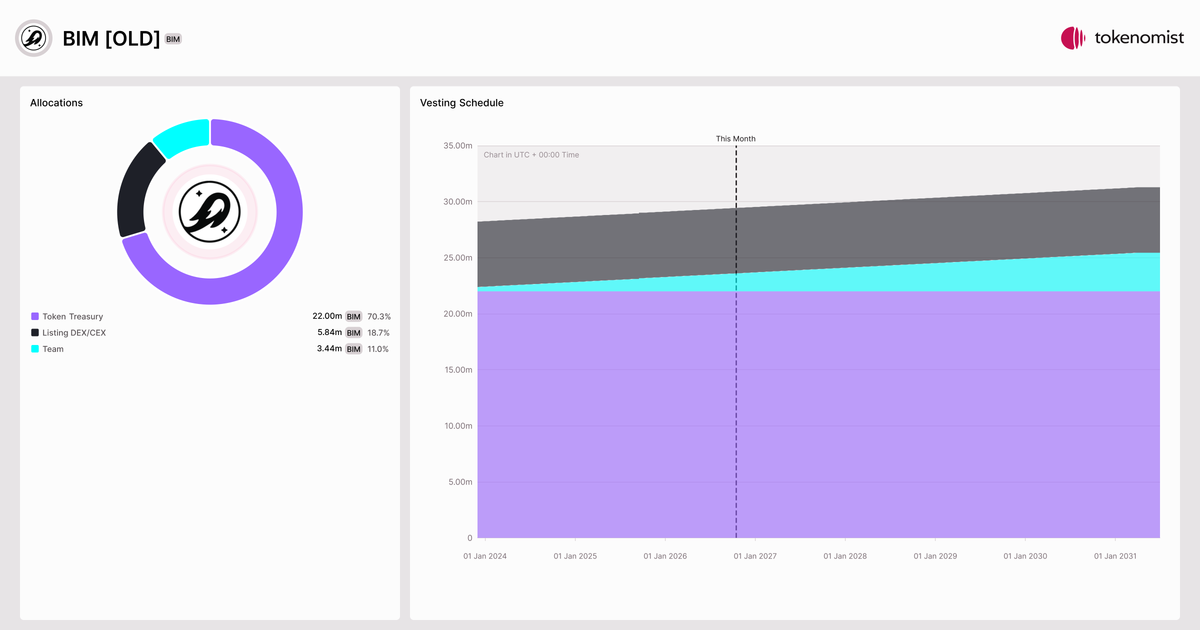Click the cyan Team donut segment
The image size is (1200, 630).
coord(183,135)
